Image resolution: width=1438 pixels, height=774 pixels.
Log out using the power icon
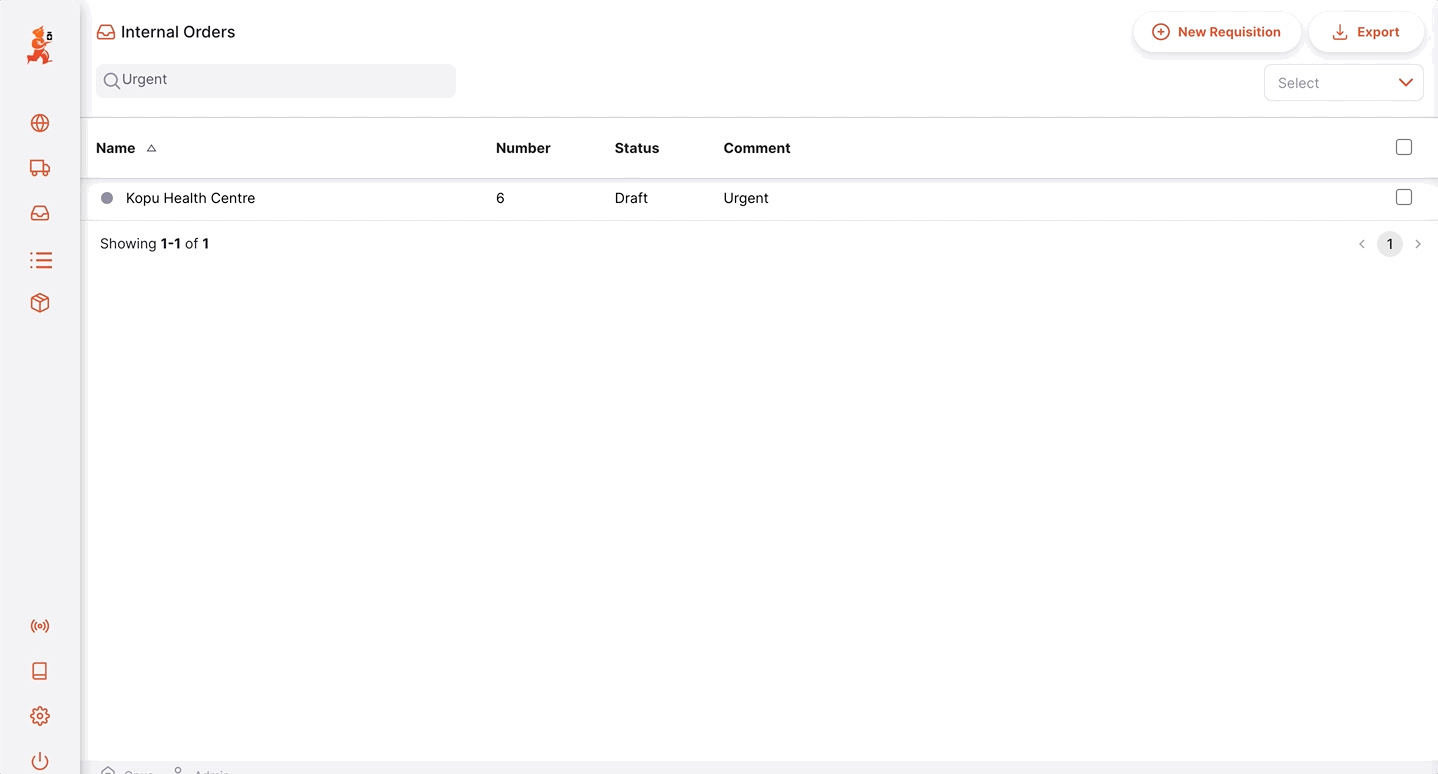(39, 760)
